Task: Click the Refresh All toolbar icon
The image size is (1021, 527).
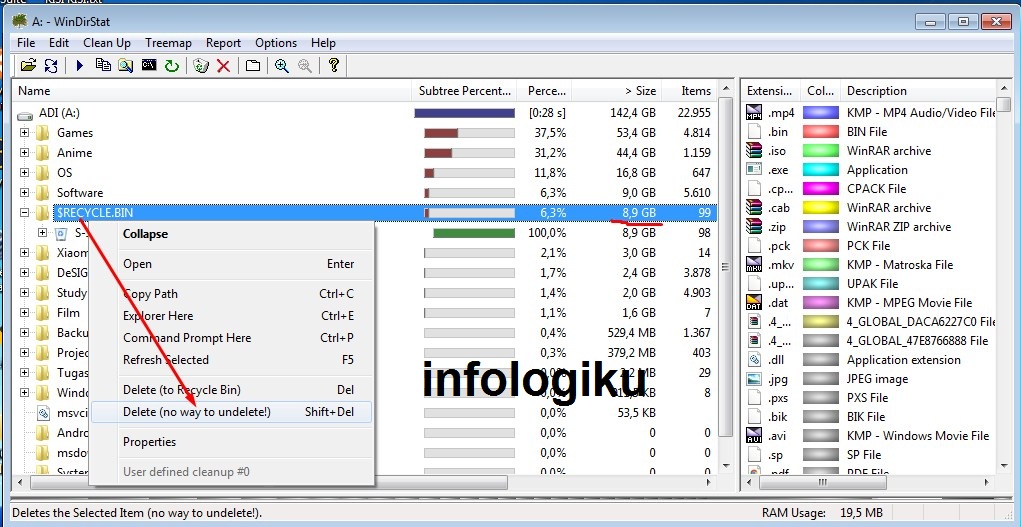Action: coord(51,66)
